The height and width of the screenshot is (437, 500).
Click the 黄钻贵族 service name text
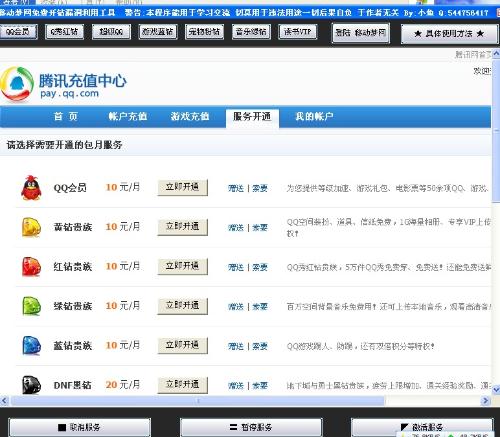point(73,227)
